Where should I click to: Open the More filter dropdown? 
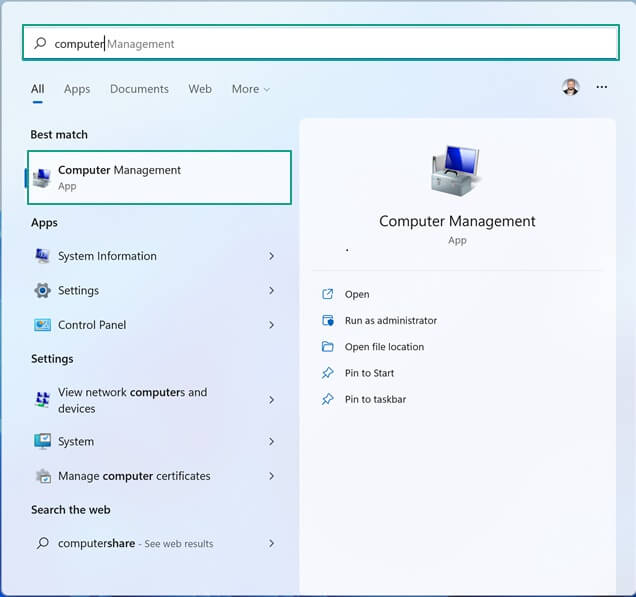point(251,89)
